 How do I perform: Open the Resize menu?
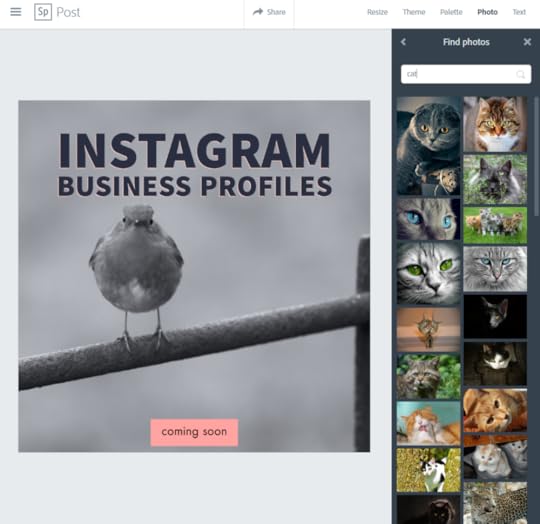(x=377, y=12)
